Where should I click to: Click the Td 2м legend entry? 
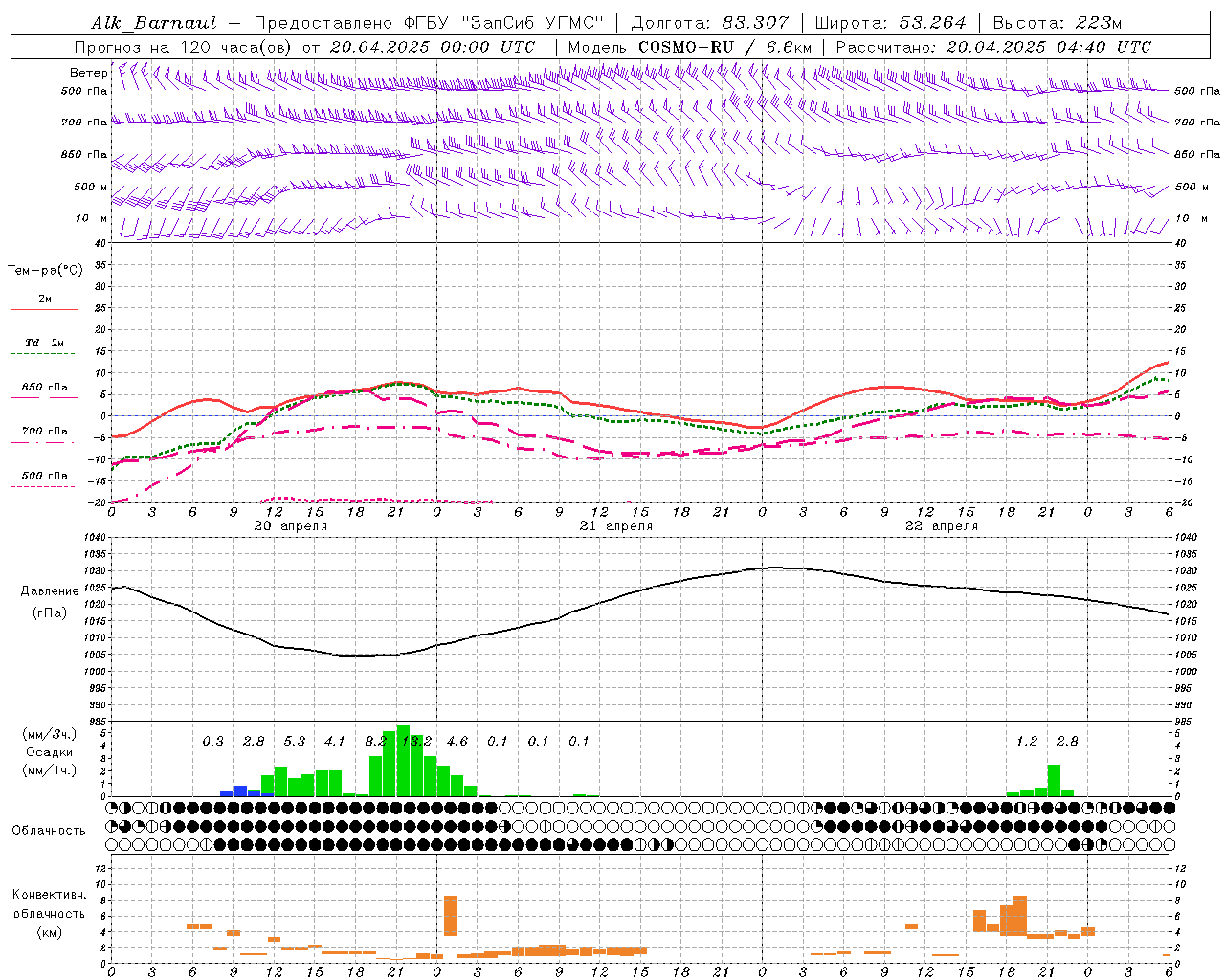tap(44, 343)
